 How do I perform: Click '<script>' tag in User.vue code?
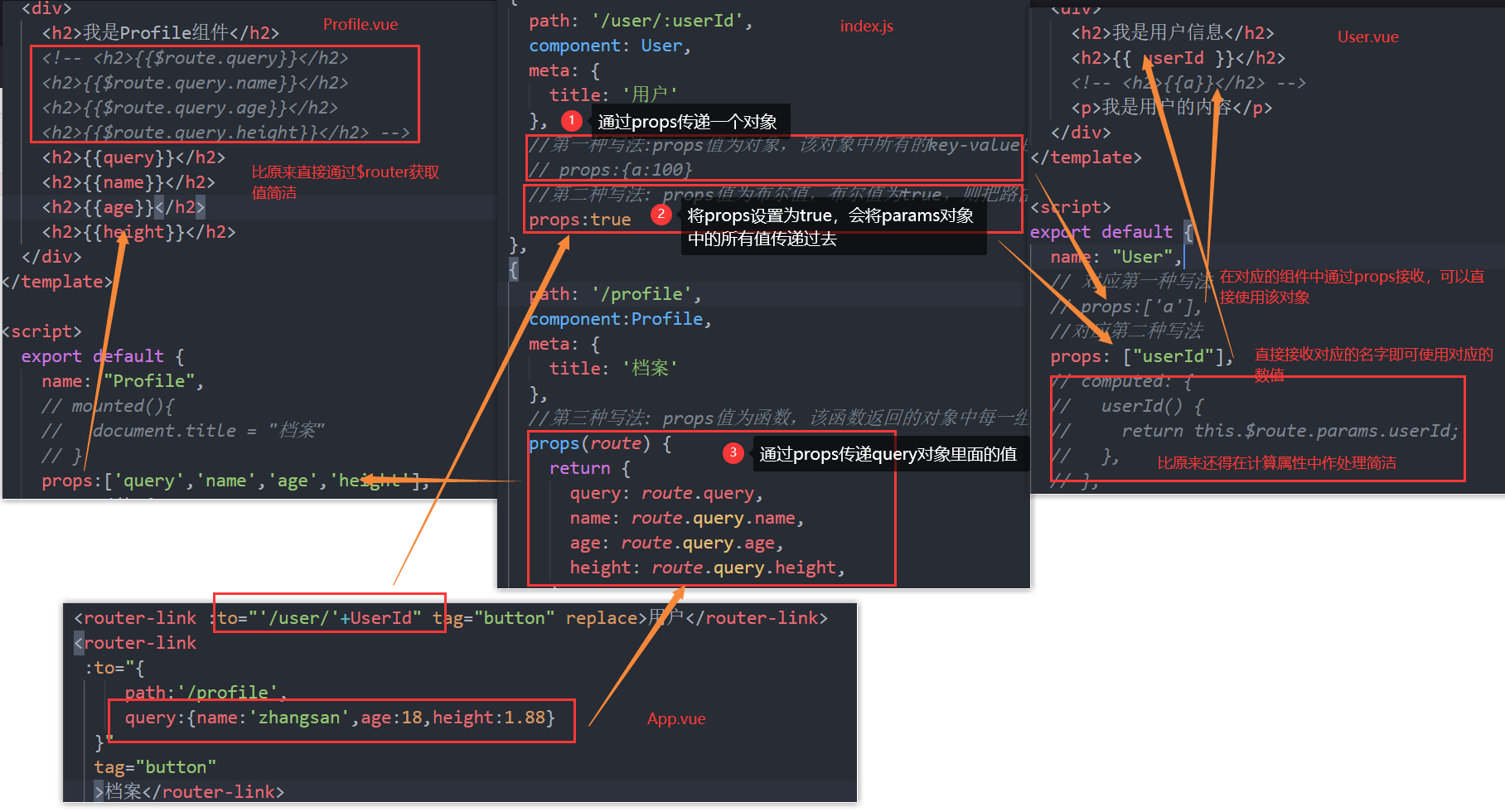[1070, 207]
